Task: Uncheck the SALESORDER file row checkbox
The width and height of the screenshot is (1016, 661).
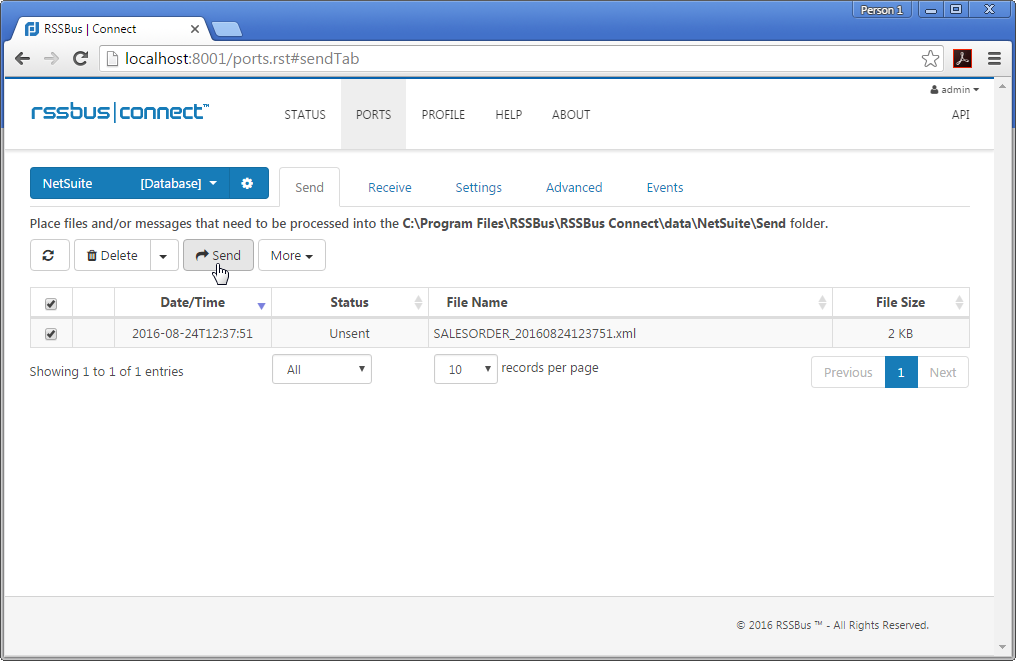Action: tap(51, 334)
